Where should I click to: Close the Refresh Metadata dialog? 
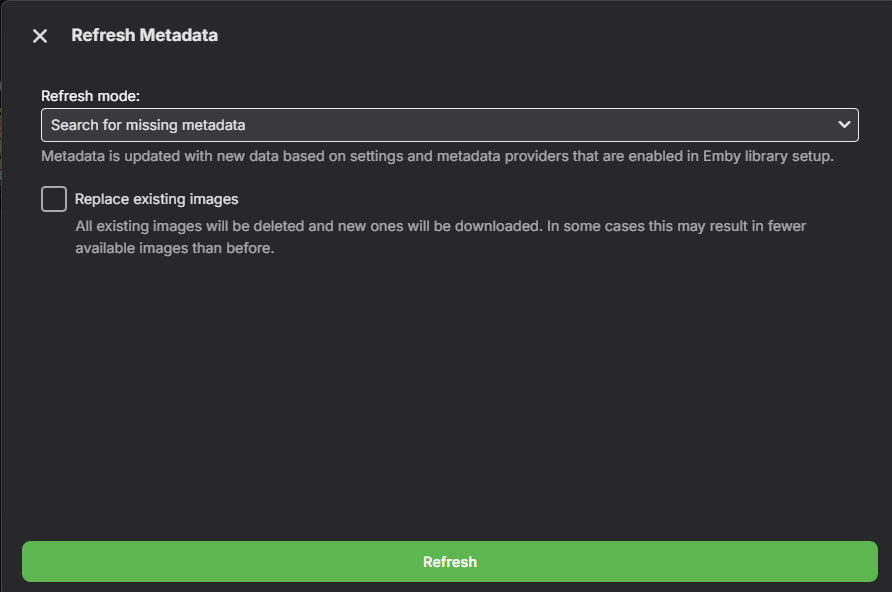click(40, 36)
